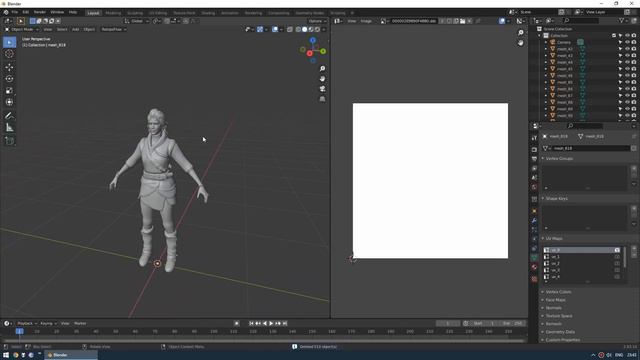Hide the Collection in viewport via eye icon

[x=627, y=36]
